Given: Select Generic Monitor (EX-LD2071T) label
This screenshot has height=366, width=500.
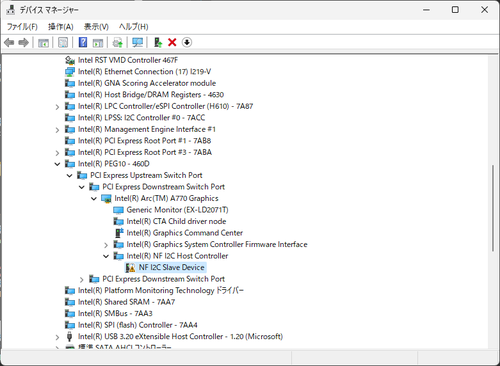Looking at the screenshot, I should pyautogui.click(x=177, y=210).
